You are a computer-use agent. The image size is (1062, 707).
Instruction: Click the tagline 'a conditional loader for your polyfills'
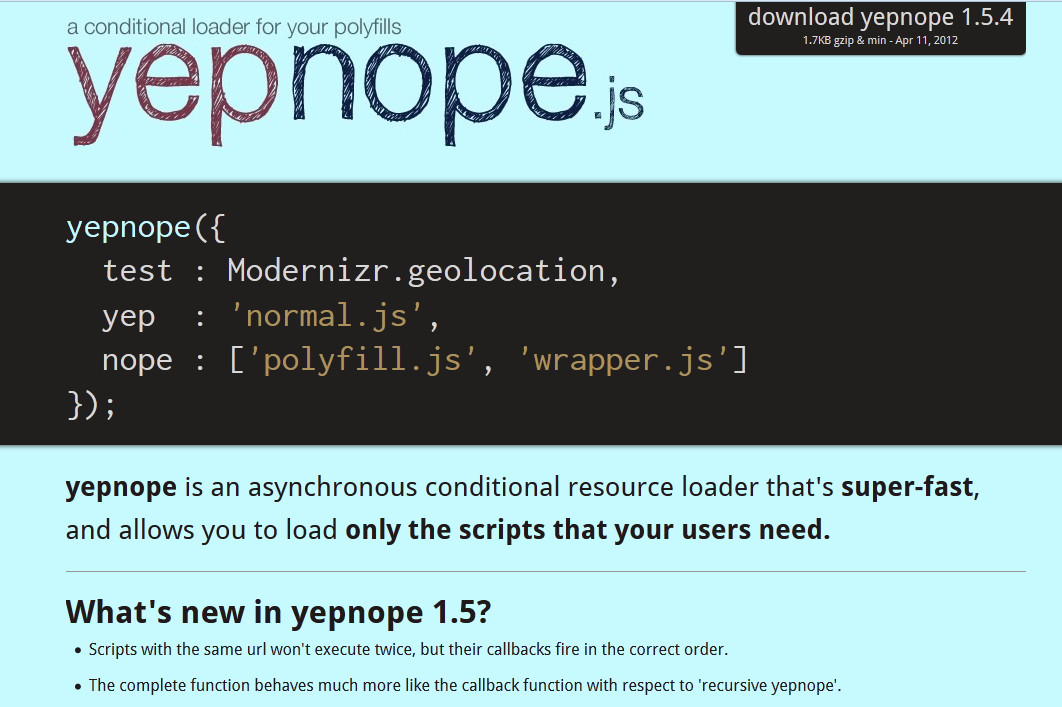[234, 27]
